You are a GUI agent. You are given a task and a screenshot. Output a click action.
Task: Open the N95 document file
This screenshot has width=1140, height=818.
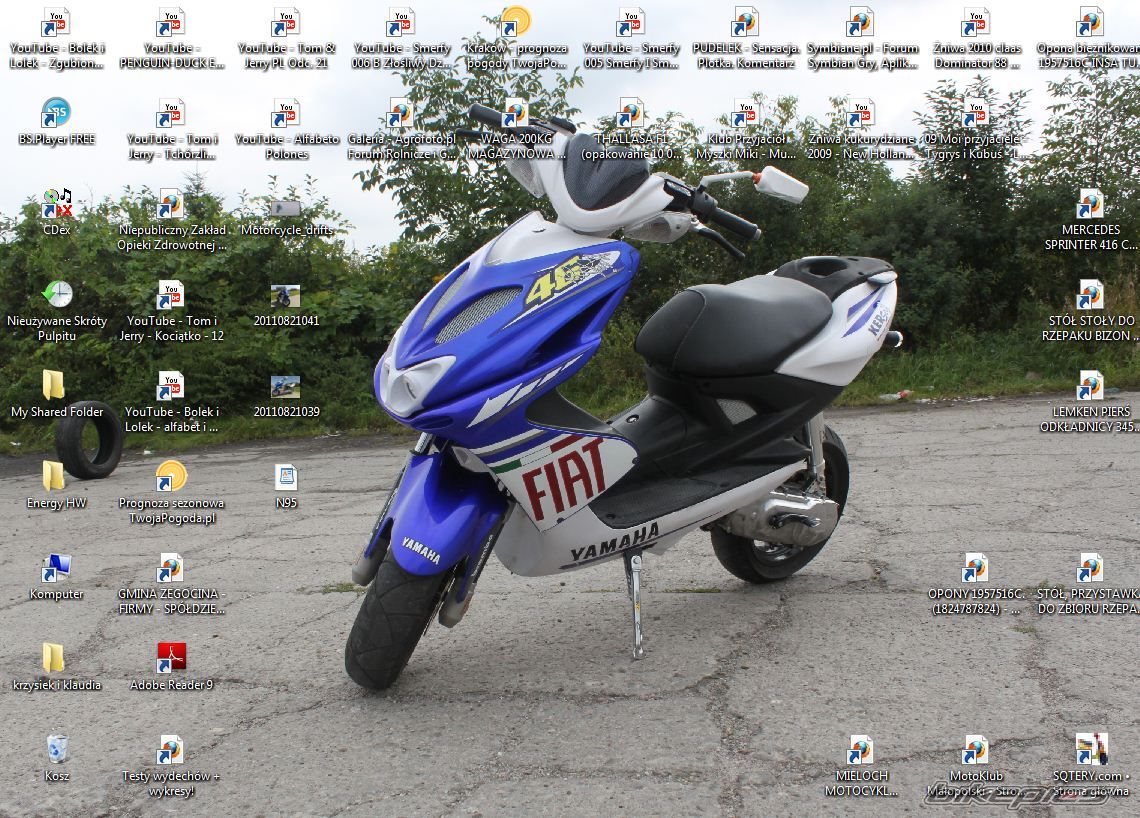tap(286, 477)
